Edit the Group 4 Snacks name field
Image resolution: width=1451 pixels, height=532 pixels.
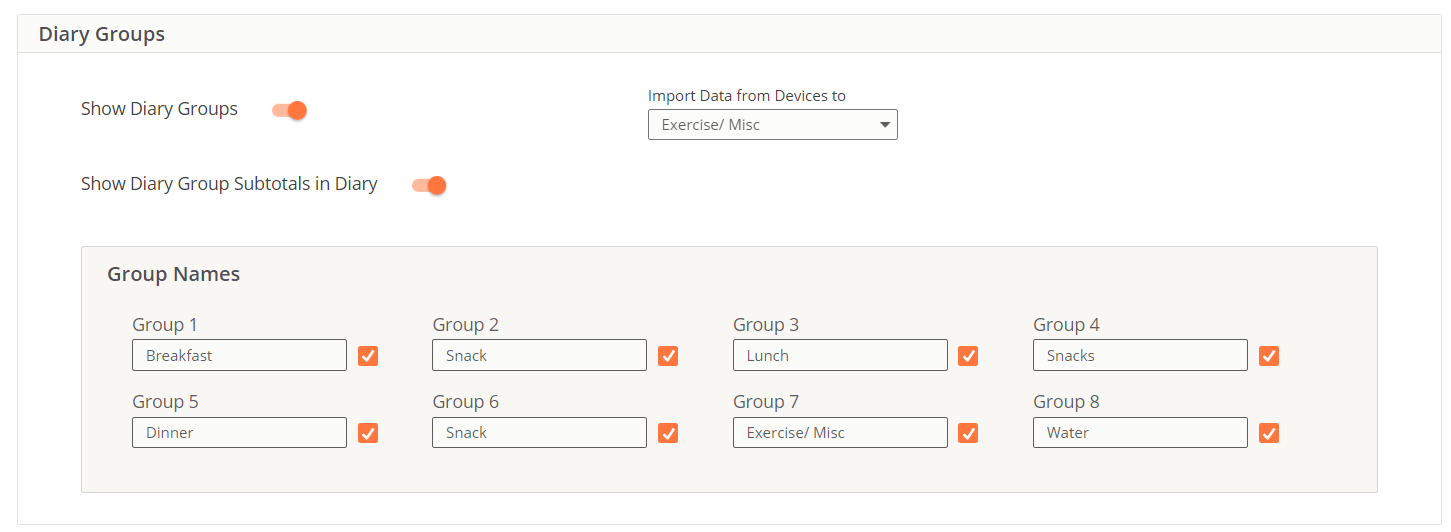point(1140,355)
